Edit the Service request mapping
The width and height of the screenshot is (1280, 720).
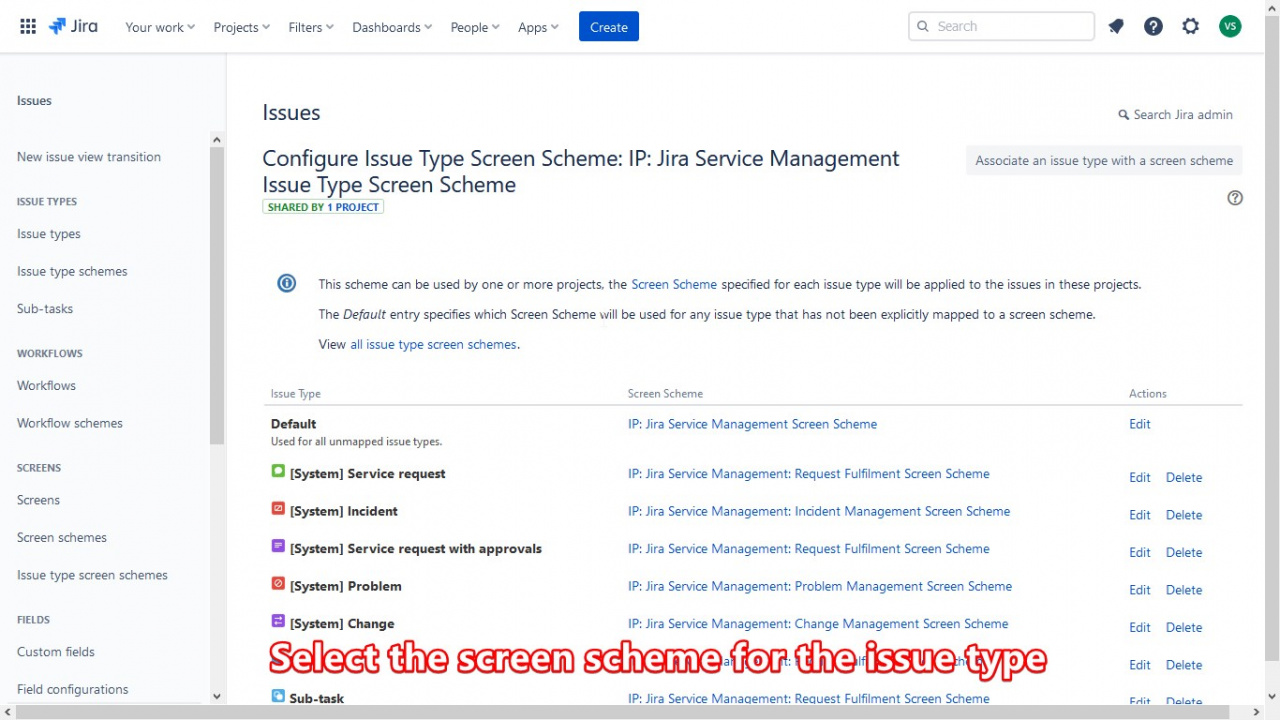point(1140,478)
